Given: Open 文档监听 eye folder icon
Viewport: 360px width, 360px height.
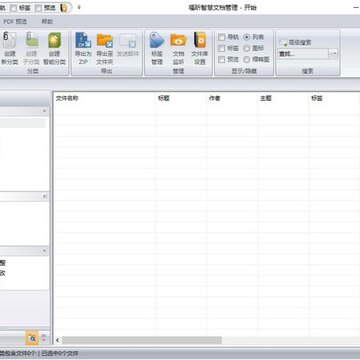Looking at the screenshot, I should 178,40.
